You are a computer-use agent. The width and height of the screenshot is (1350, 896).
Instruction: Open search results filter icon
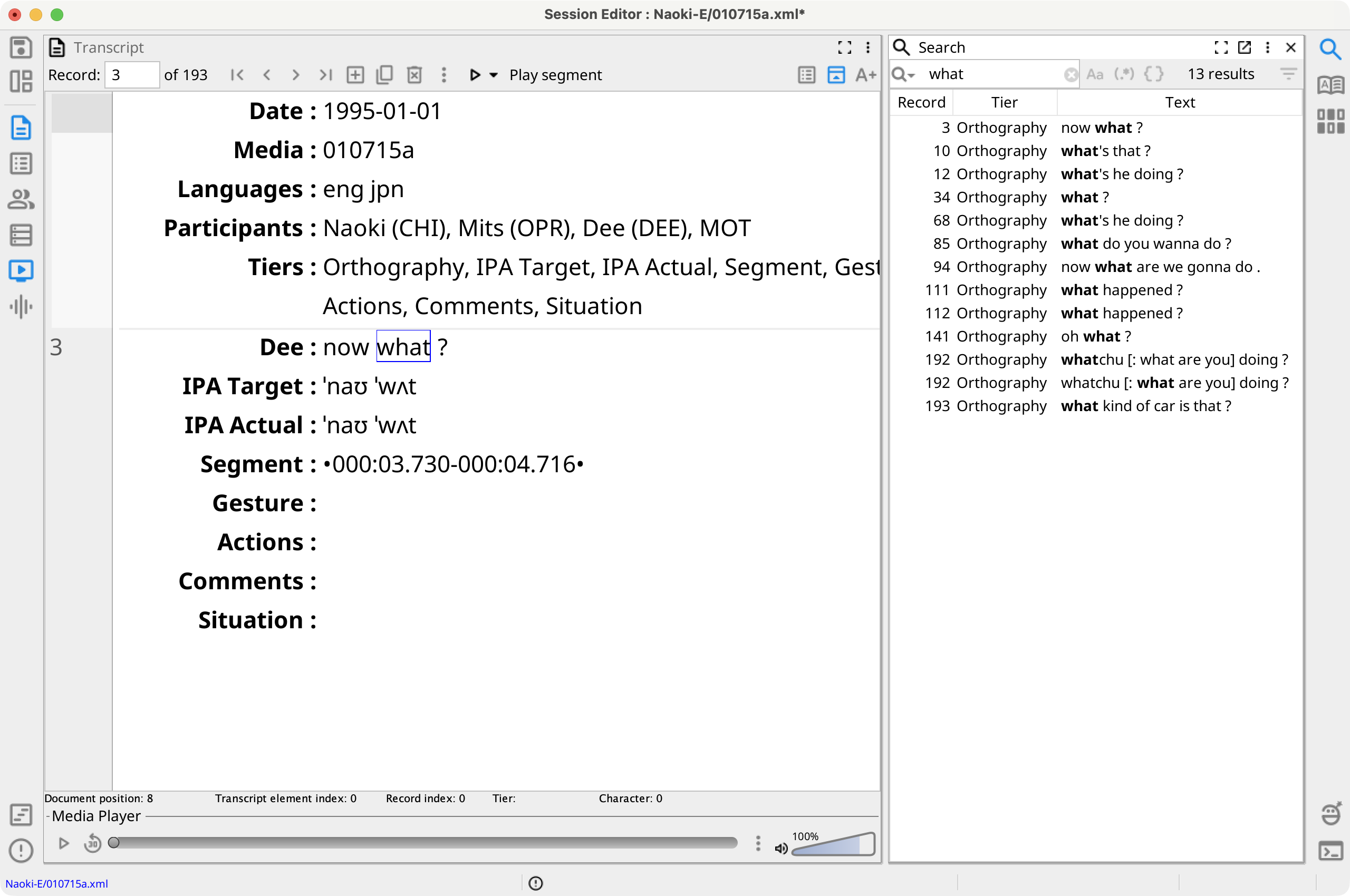[1288, 74]
